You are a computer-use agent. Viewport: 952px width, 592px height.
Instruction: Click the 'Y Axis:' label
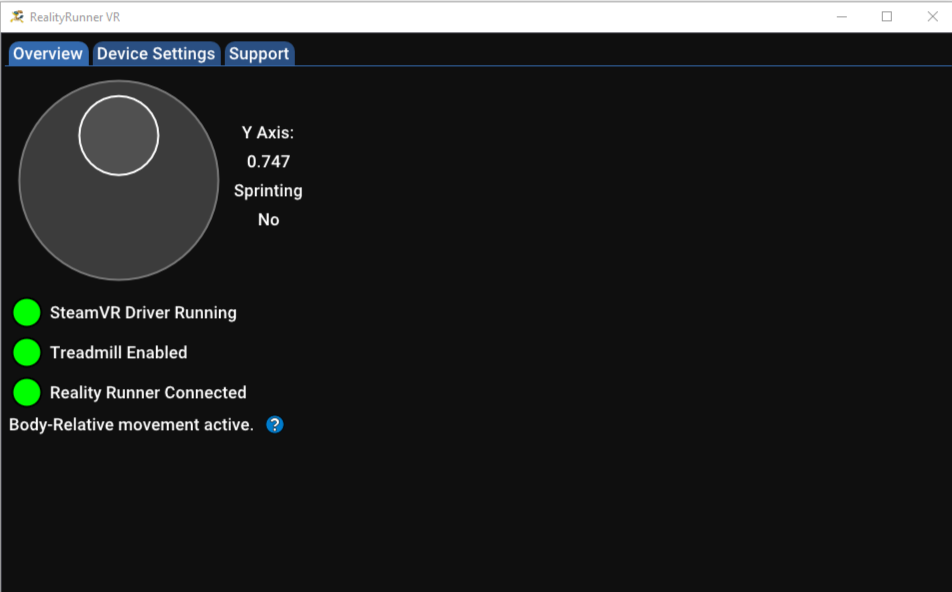pos(268,132)
